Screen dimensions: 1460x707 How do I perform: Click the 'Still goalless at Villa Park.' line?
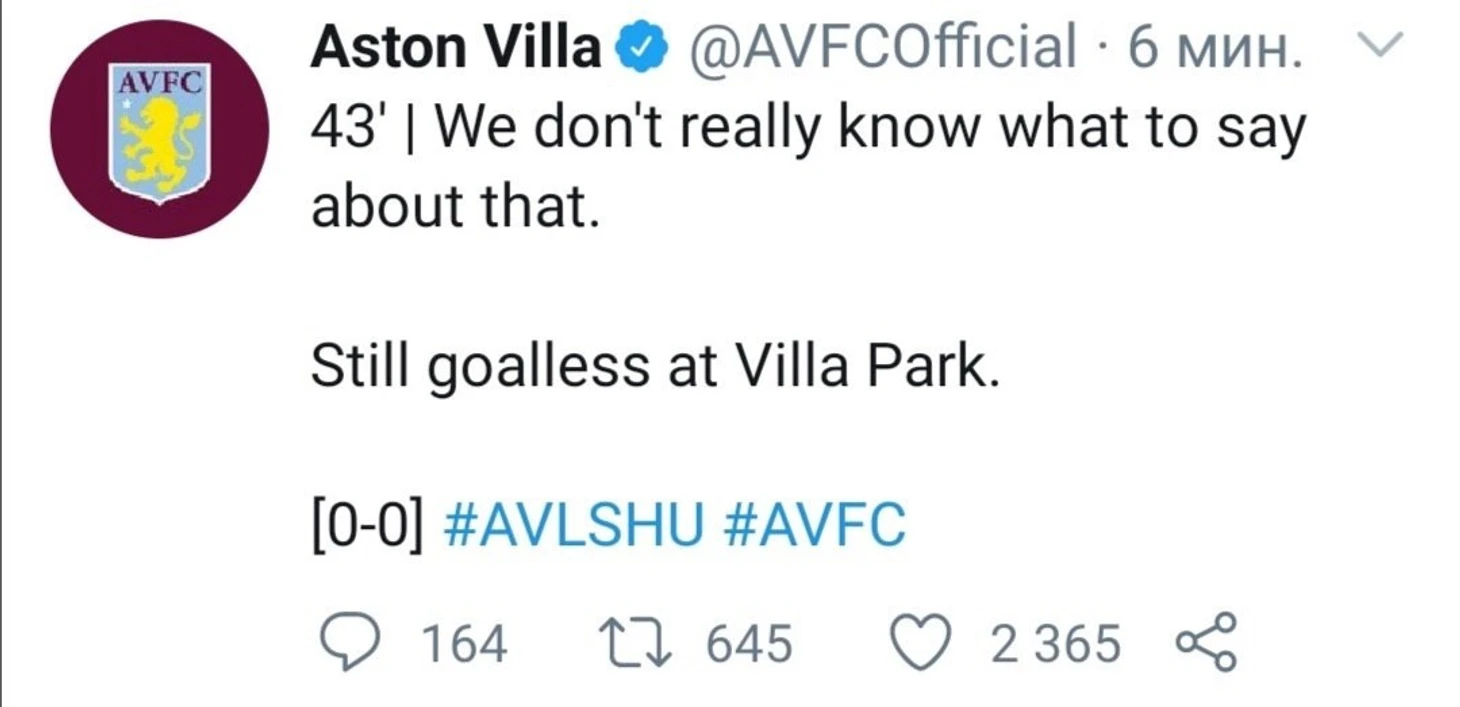pyautogui.click(x=655, y=369)
